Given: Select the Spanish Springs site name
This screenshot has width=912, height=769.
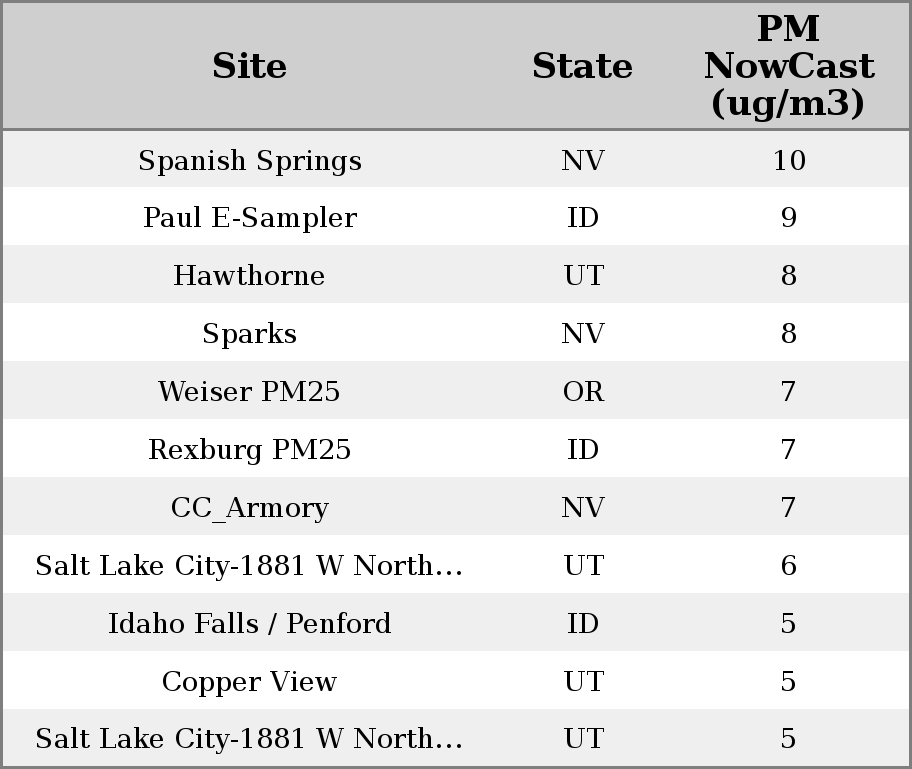Looking at the screenshot, I should [249, 161].
